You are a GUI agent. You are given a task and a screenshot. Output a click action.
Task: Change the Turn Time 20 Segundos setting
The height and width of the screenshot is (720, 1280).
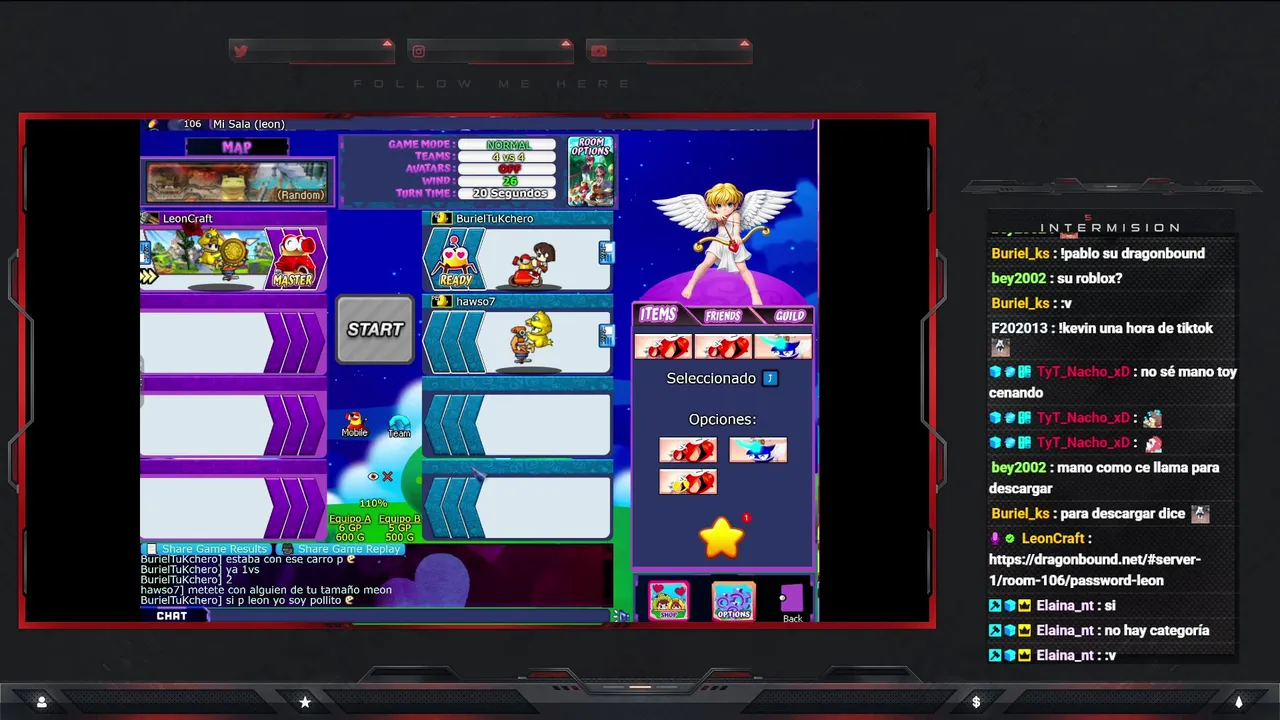click(508, 193)
